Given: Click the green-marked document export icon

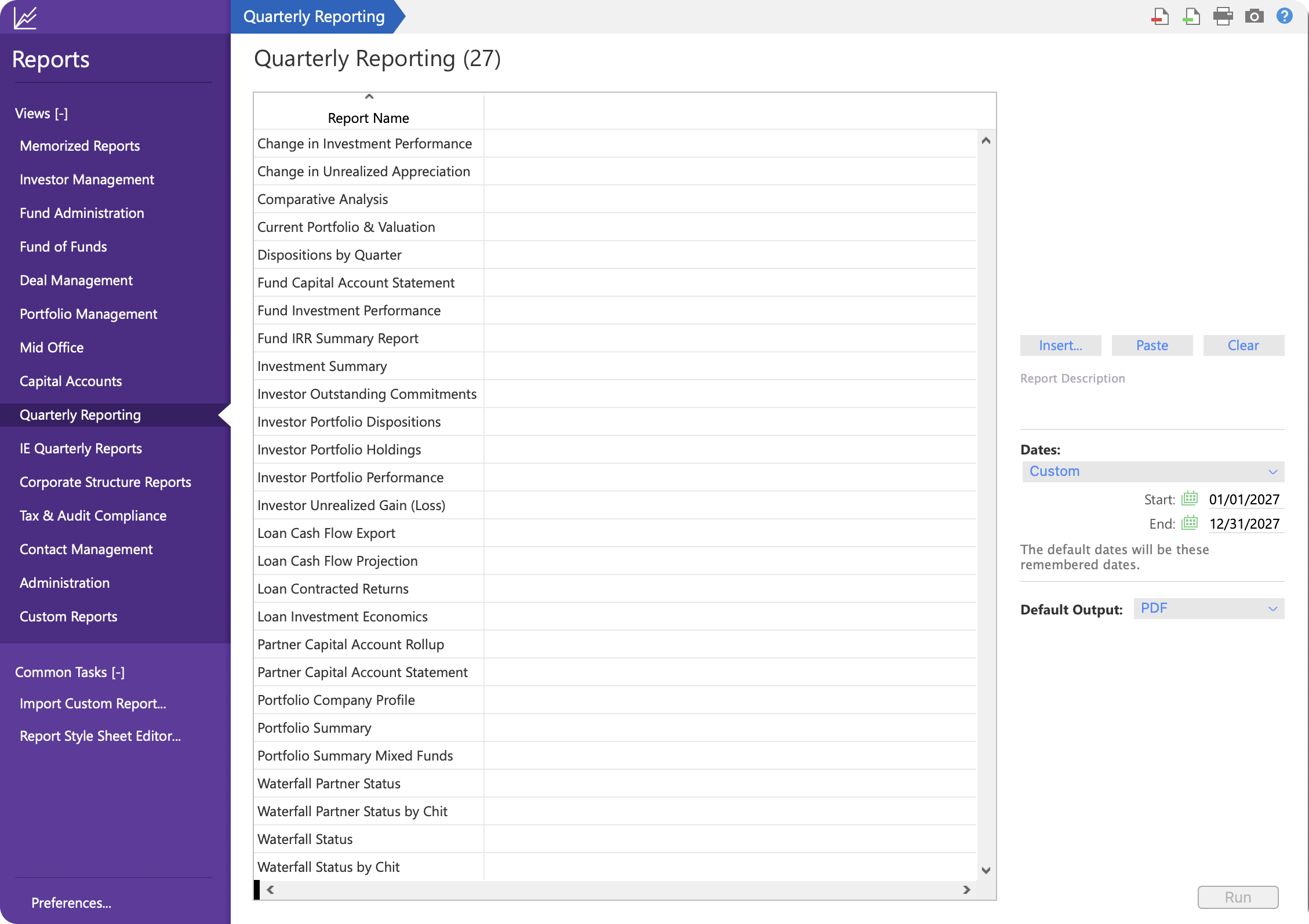Looking at the screenshot, I should click(1191, 16).
